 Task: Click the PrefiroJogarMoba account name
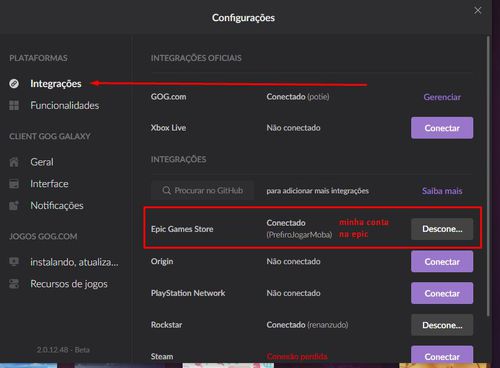click(x=299, y=235)
